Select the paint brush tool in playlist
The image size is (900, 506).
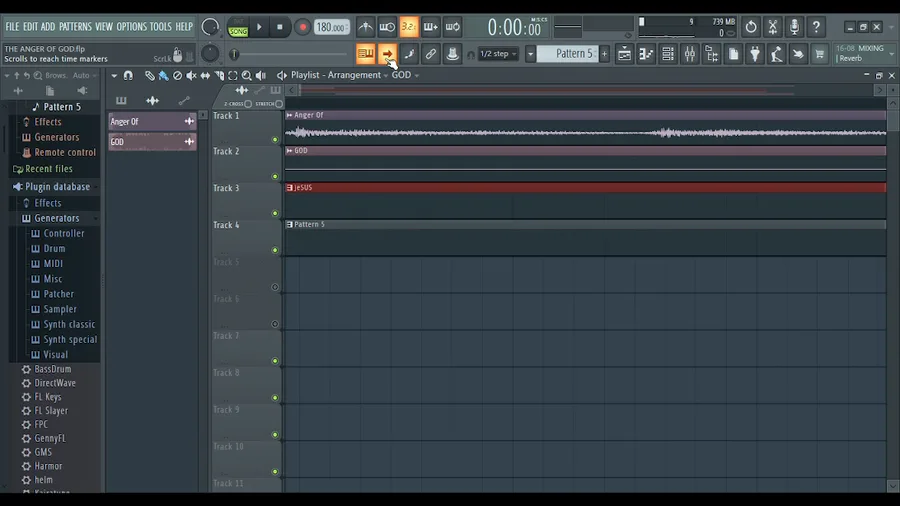(164, 75)
